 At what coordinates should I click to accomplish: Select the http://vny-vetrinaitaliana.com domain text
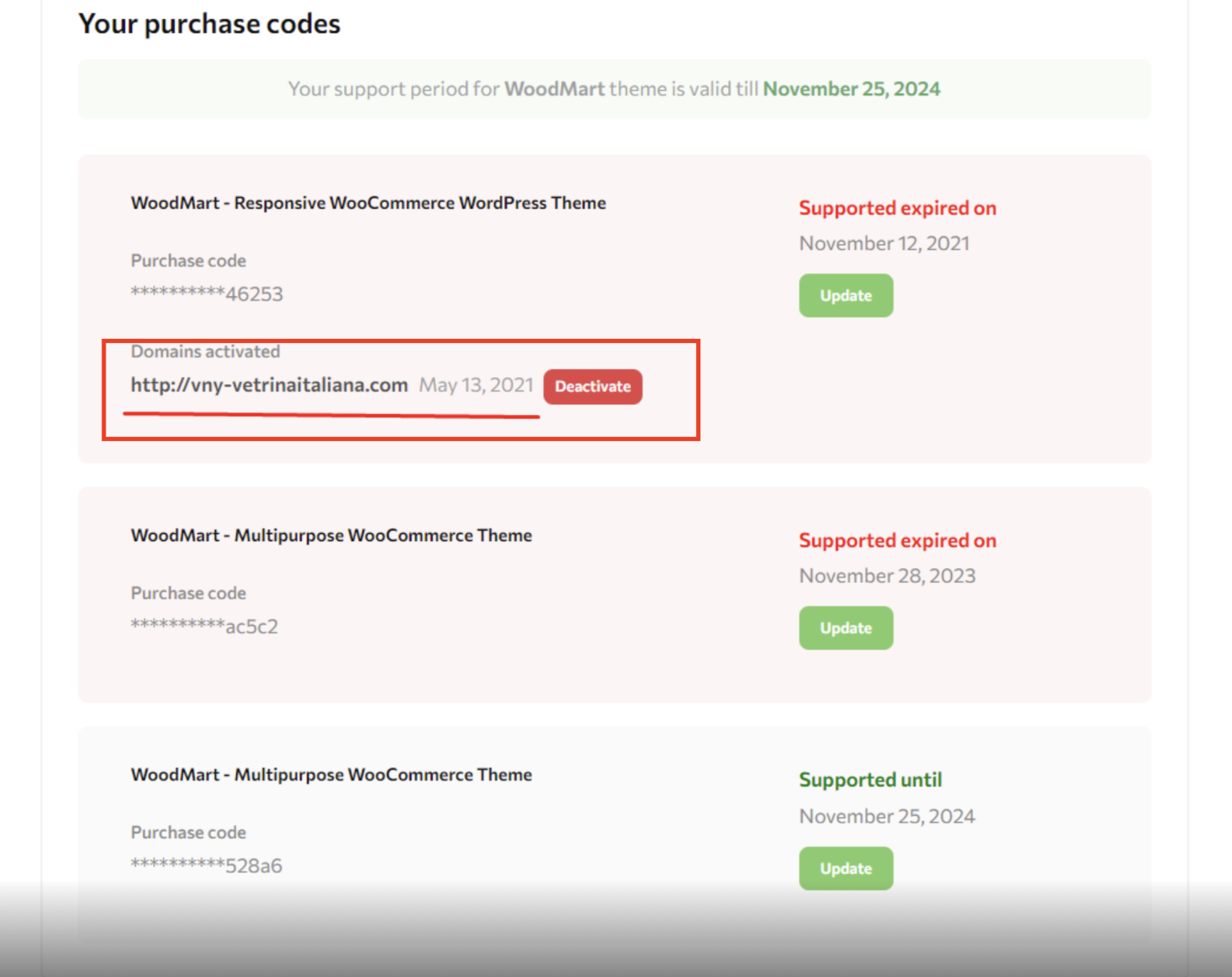tap(269, 385)
